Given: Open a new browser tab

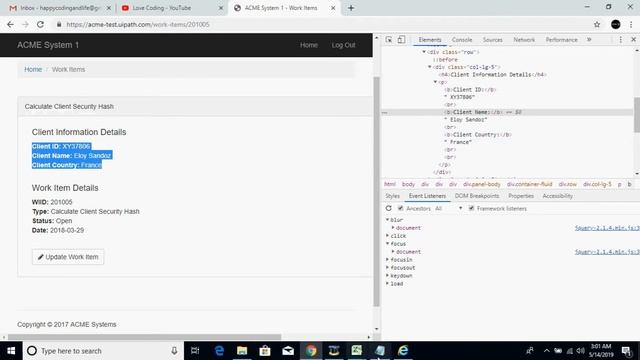Looking at the screenshot, I should coord(351,8).
